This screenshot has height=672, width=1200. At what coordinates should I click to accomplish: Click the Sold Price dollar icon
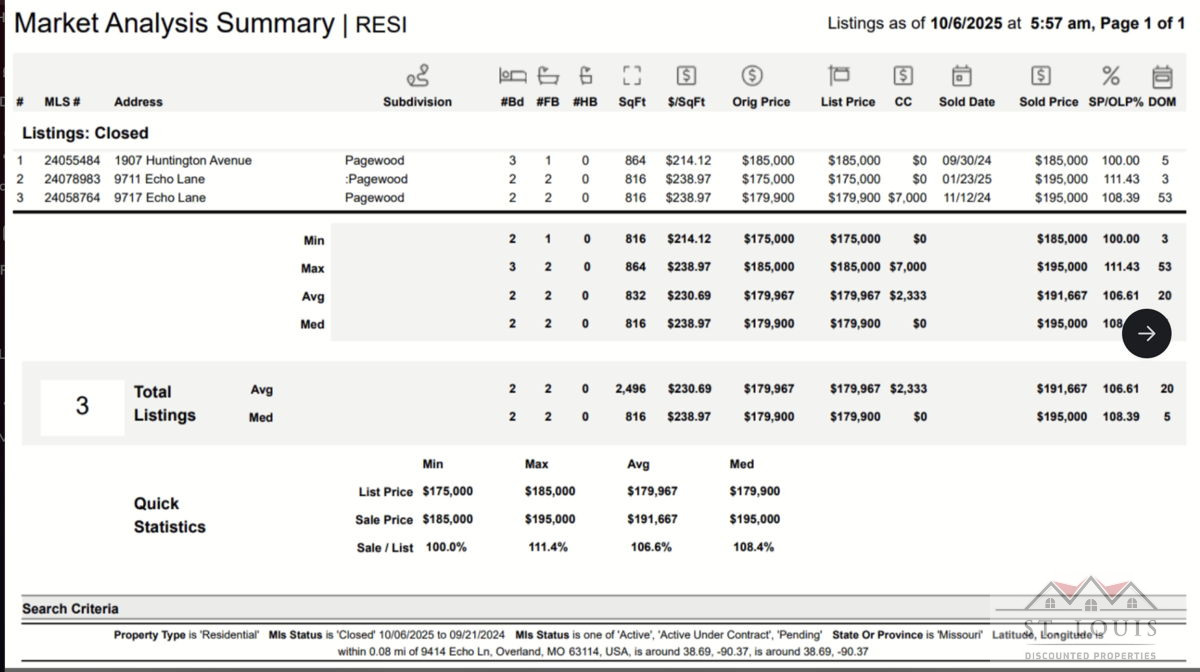pyautogui.click(x=1041, y=76)
